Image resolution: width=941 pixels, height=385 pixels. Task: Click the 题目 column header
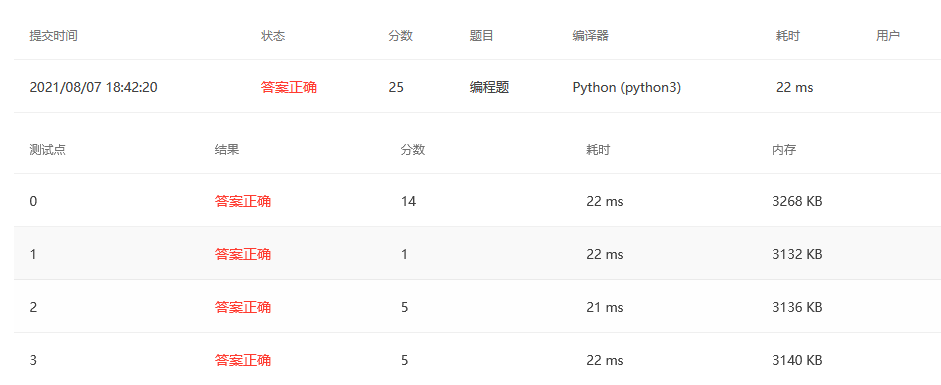point(481,36)
